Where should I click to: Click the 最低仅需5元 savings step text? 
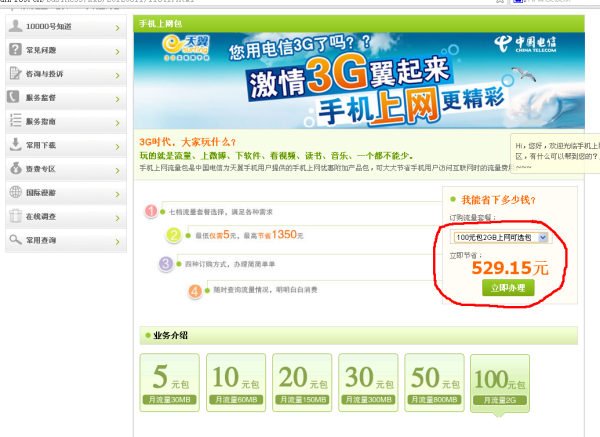click(x=249, y=235)
